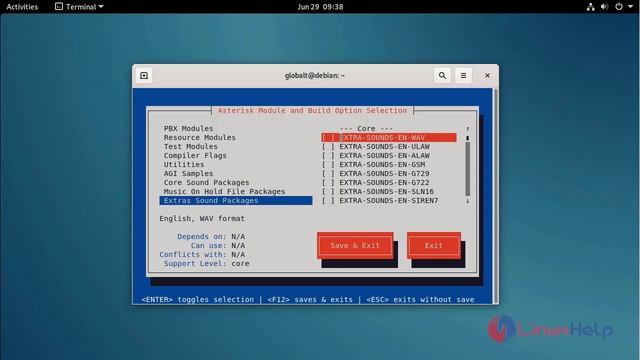Select Compiler Flags category
This screenshot has width=640, height=360.
click(195, 156)
